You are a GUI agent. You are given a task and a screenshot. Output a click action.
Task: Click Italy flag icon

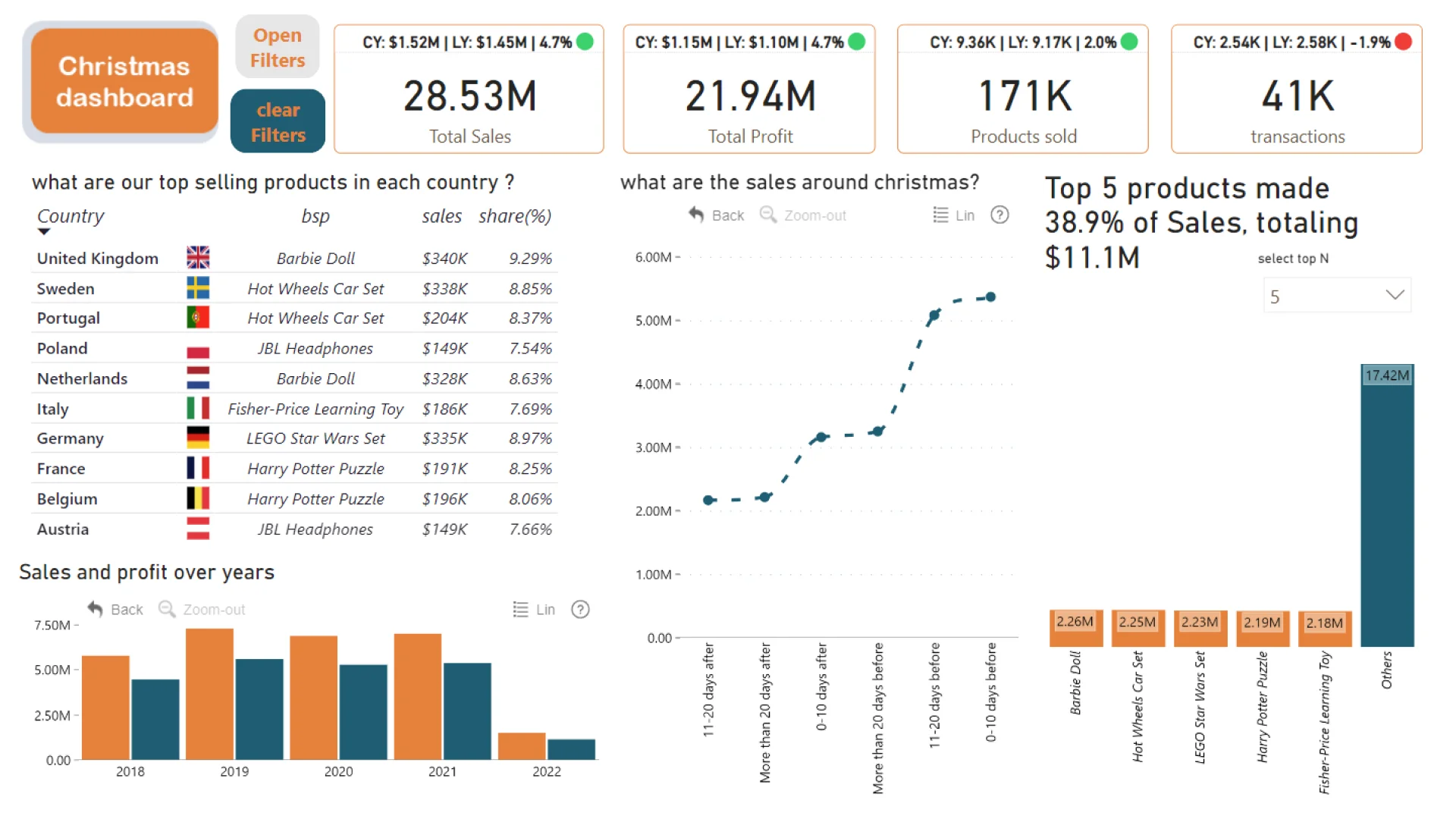click(198, 408)
